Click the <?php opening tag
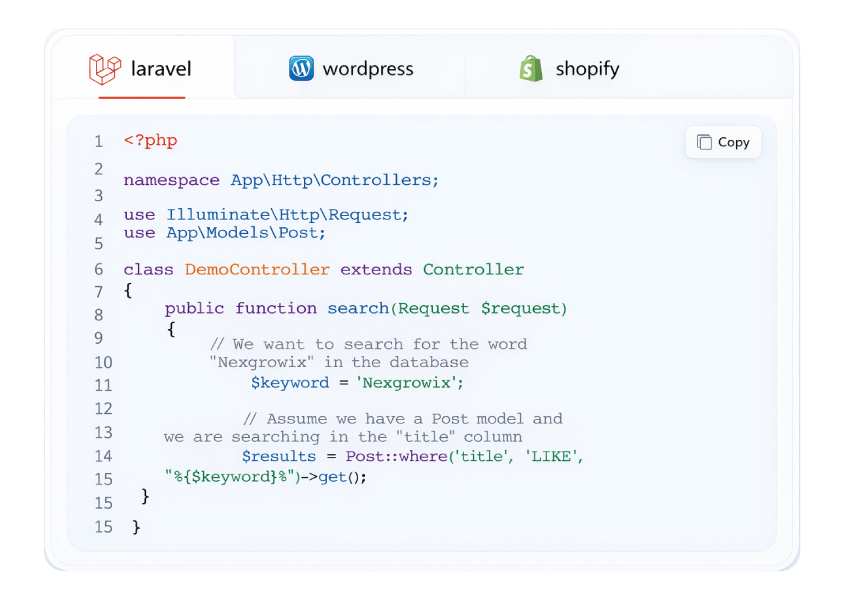This screenshot has height=595, width=842. (150, 140)
